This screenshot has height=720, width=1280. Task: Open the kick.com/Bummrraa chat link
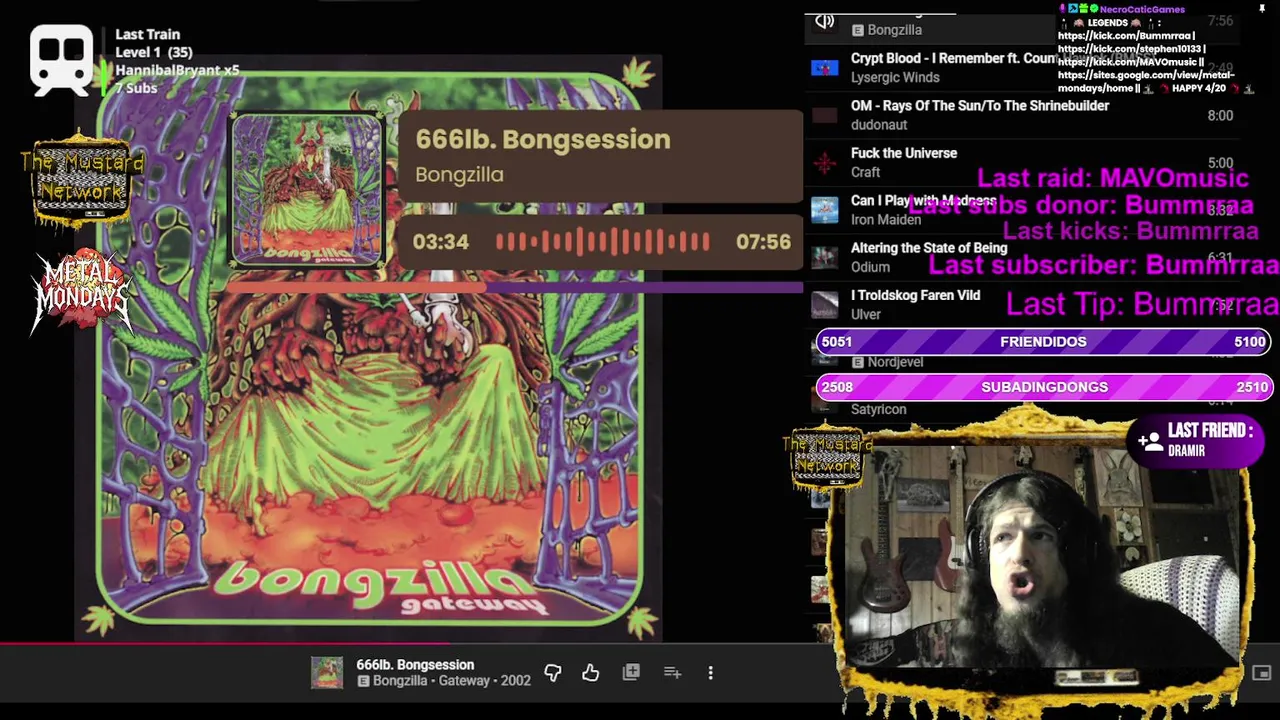click(x=1124, y=35)
